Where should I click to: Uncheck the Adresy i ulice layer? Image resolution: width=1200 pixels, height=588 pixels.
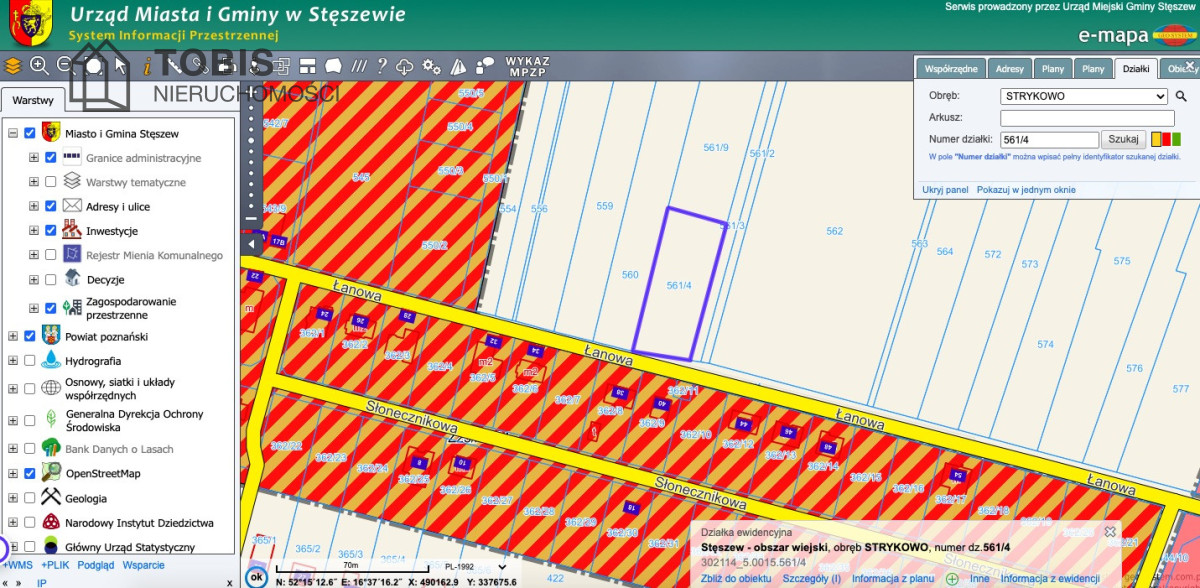(50, 206)
